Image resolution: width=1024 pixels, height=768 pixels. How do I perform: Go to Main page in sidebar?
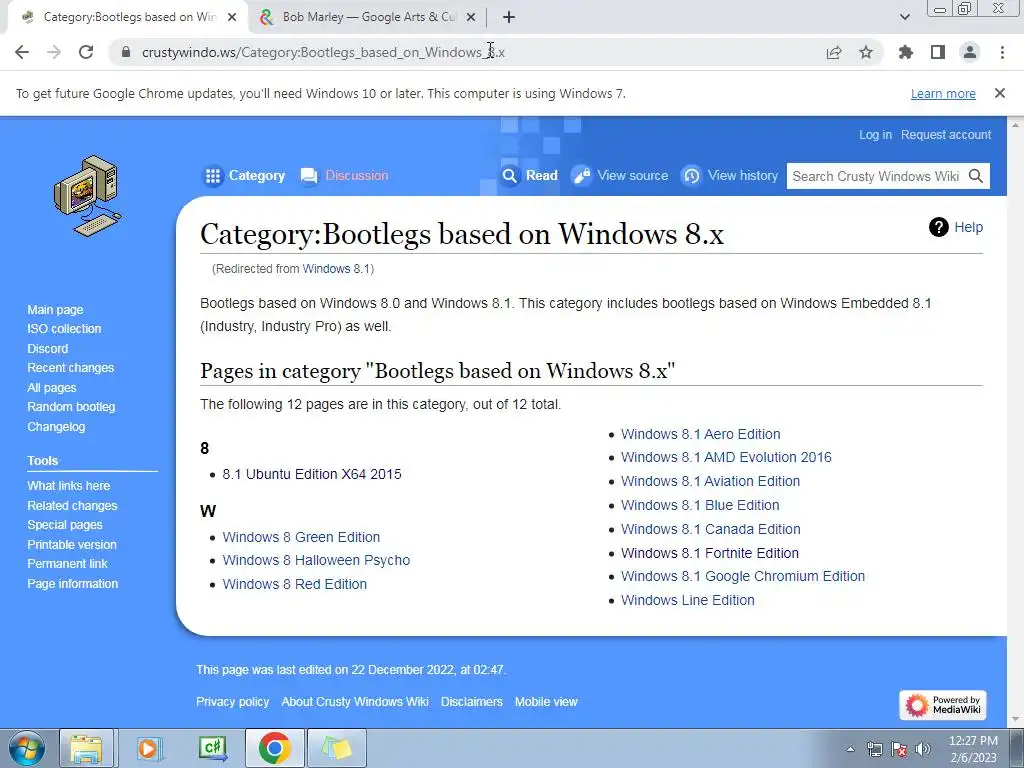(55, 310)
